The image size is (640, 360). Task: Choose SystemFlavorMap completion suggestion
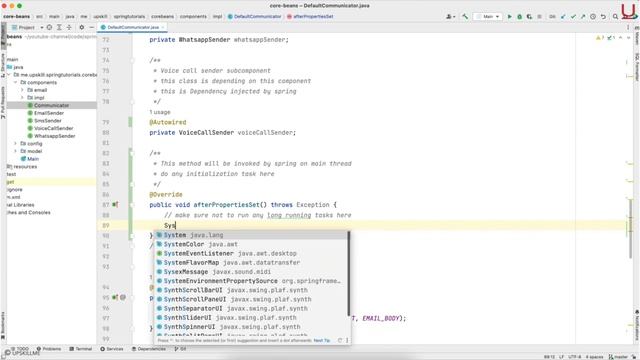[x=251, y=262]
